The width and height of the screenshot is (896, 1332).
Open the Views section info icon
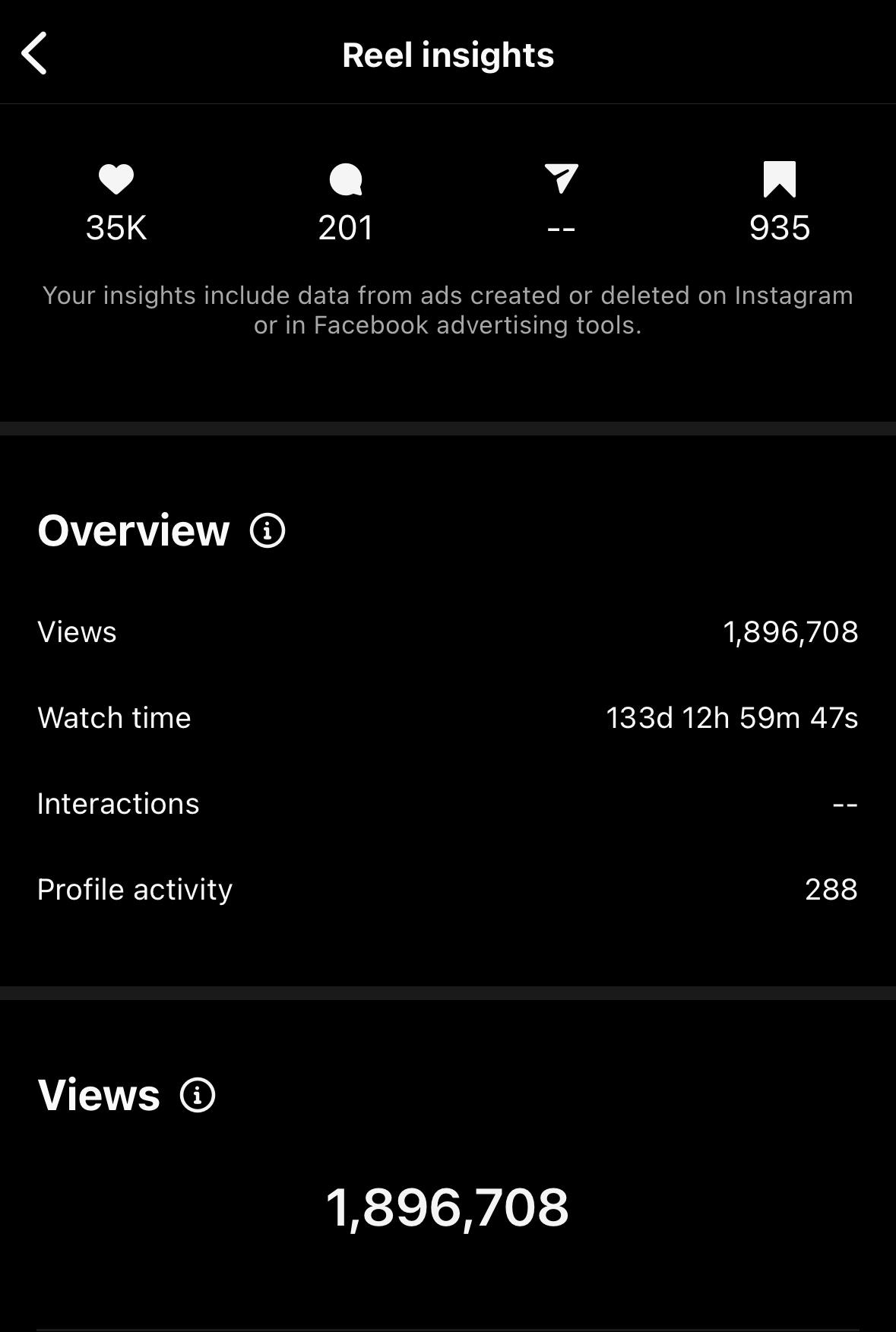pyautogui.click(x=198, y=1095)
